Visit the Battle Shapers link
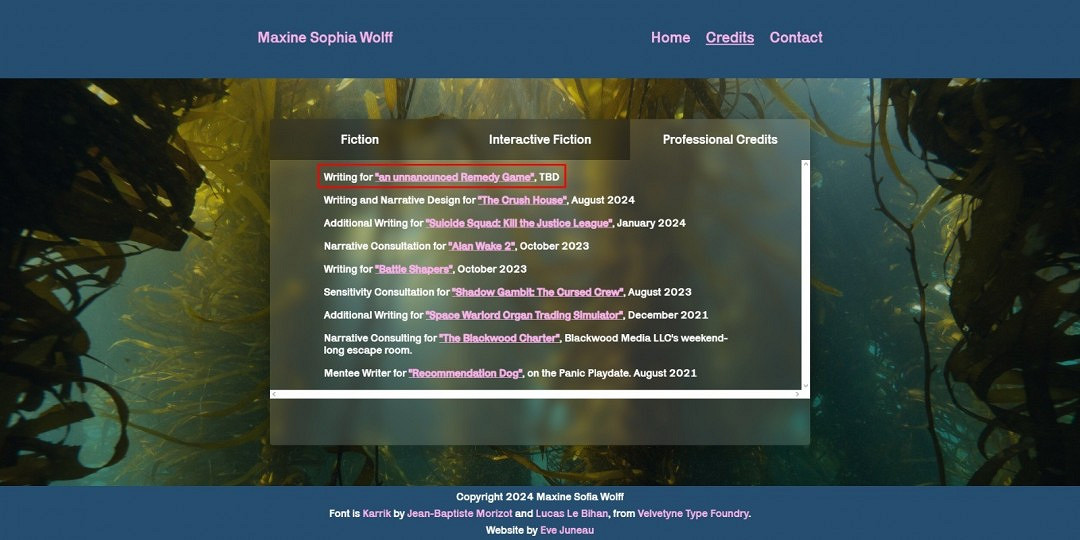Screen dimensions: 1080x540 pos(414,269)
